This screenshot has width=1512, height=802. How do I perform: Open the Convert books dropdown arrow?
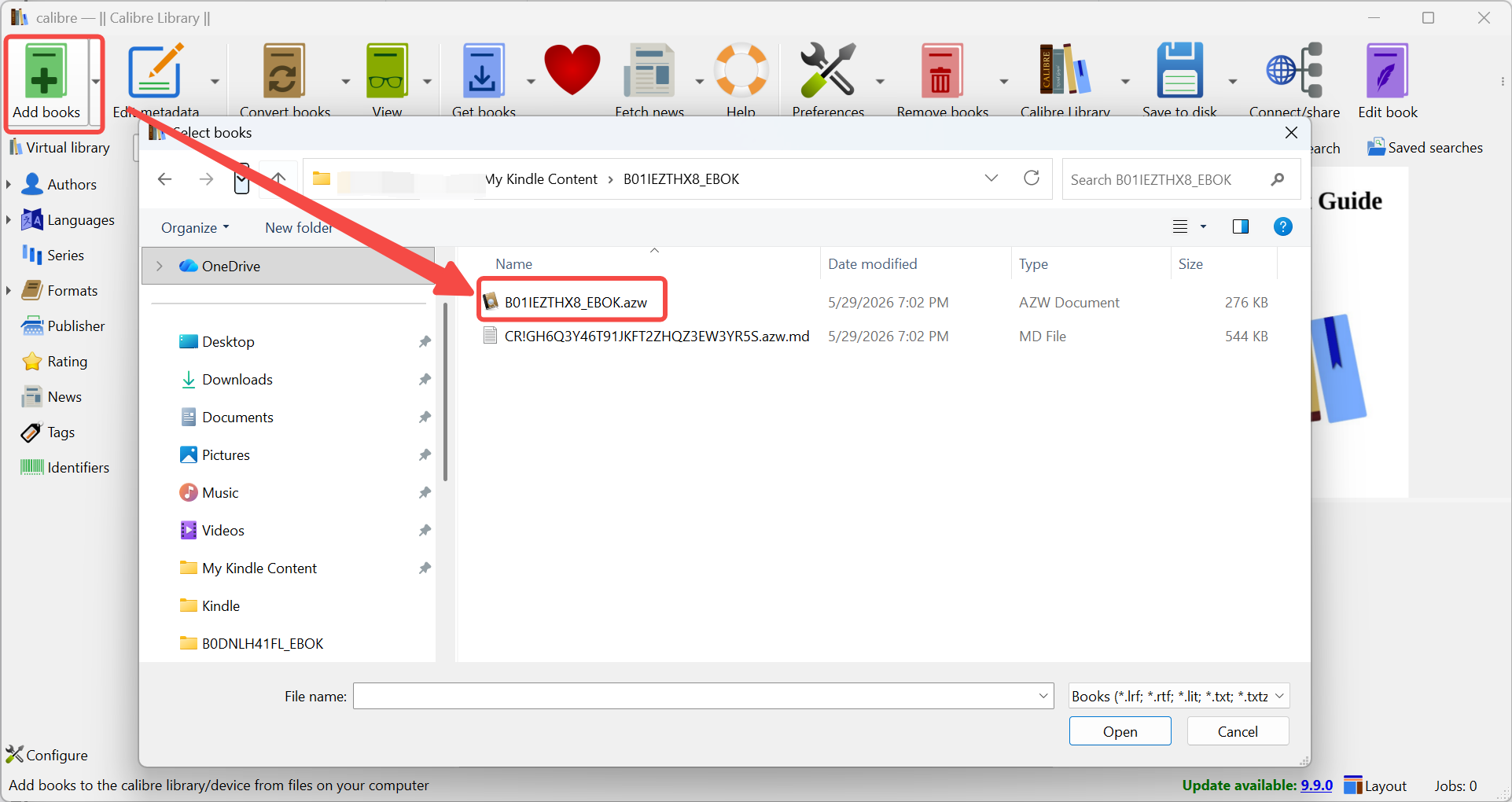[345, 80]
